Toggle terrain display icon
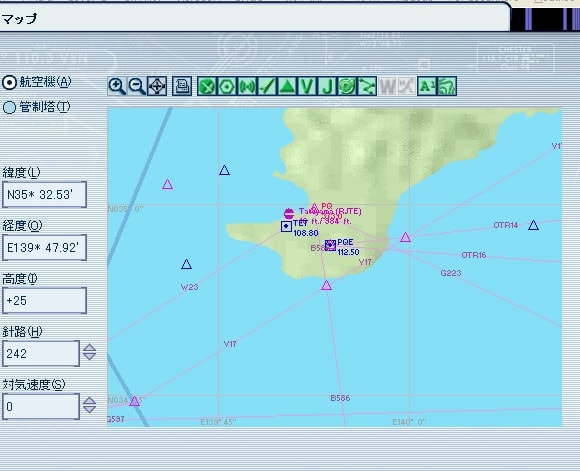580x471 pixels. [447, 86]
